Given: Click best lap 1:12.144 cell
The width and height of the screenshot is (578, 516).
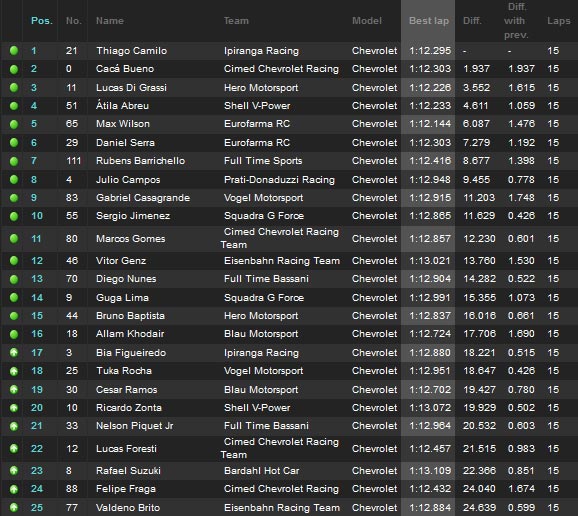Looking at the screenshot, I should [x=430, y=124].
